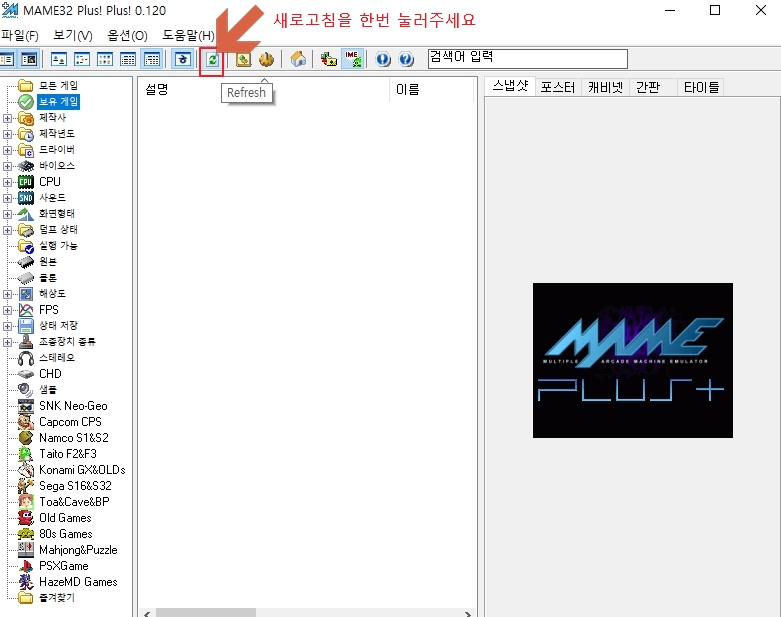Image resolution: width=781 pixels, height=617 pixels.
Task: Click the horizontal scrollbar in game list
Action: click(x=205, y=613)
